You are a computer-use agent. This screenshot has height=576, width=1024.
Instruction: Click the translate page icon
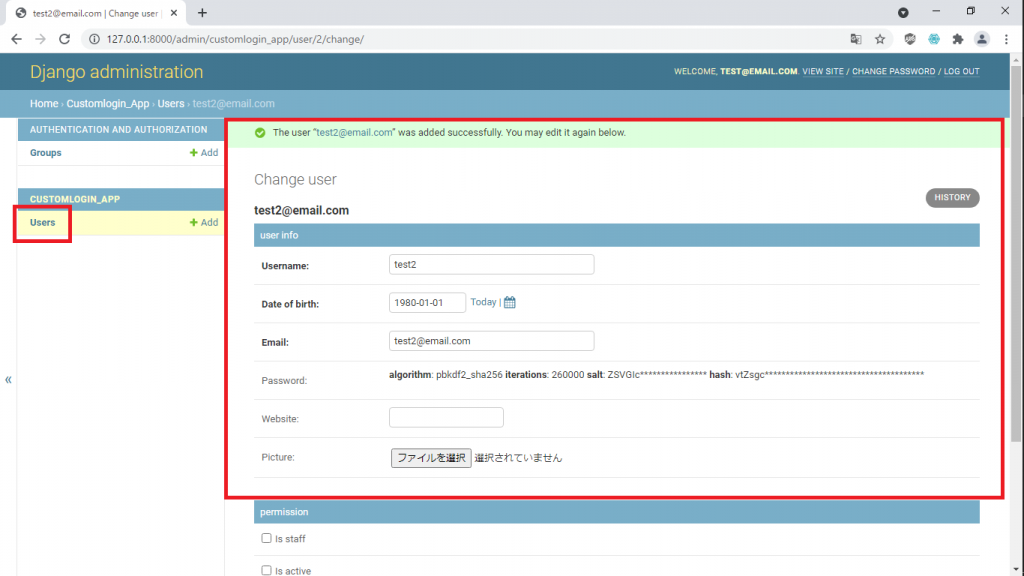point(856,39)
